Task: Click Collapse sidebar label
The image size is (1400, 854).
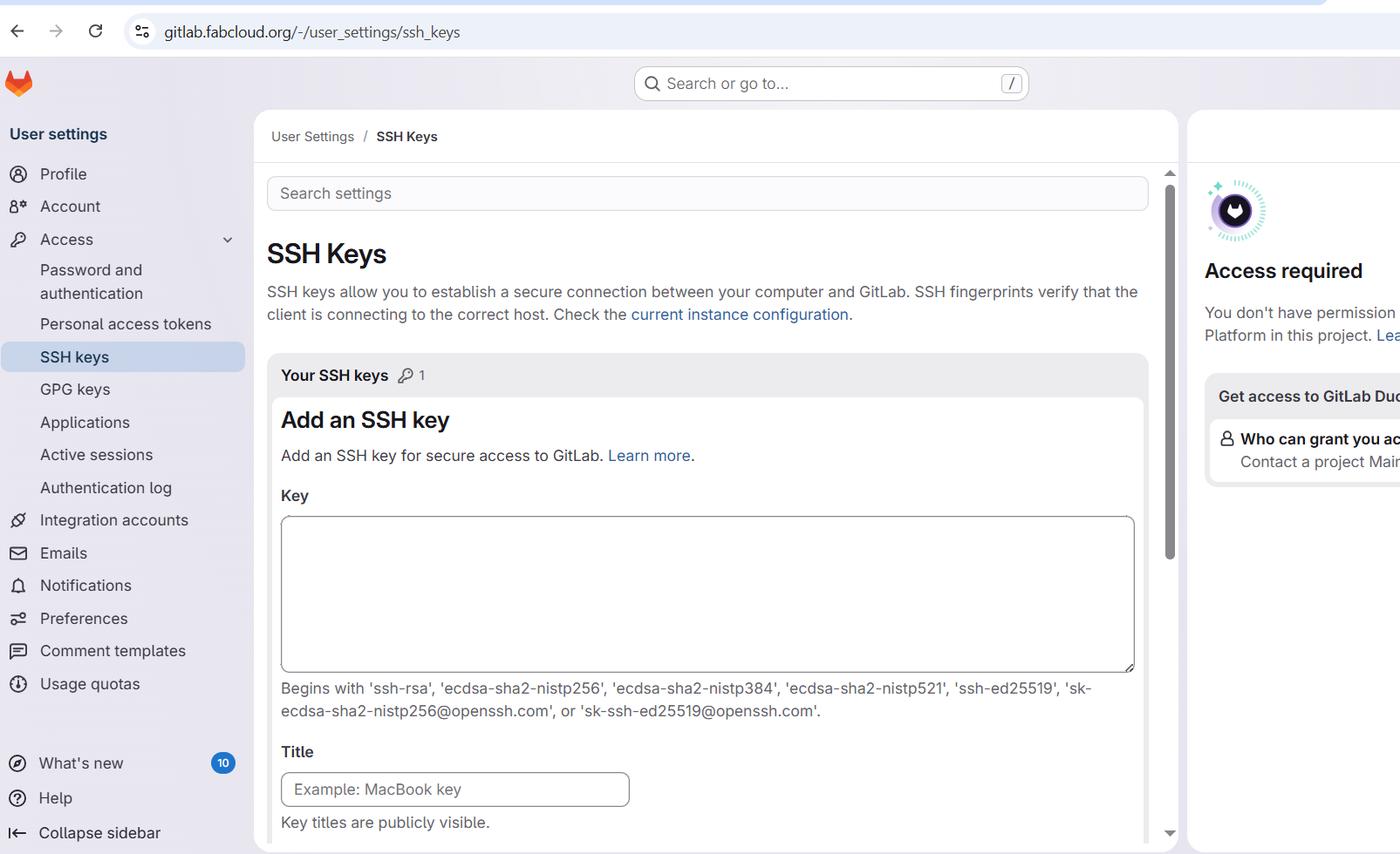Action: (99, 833)
